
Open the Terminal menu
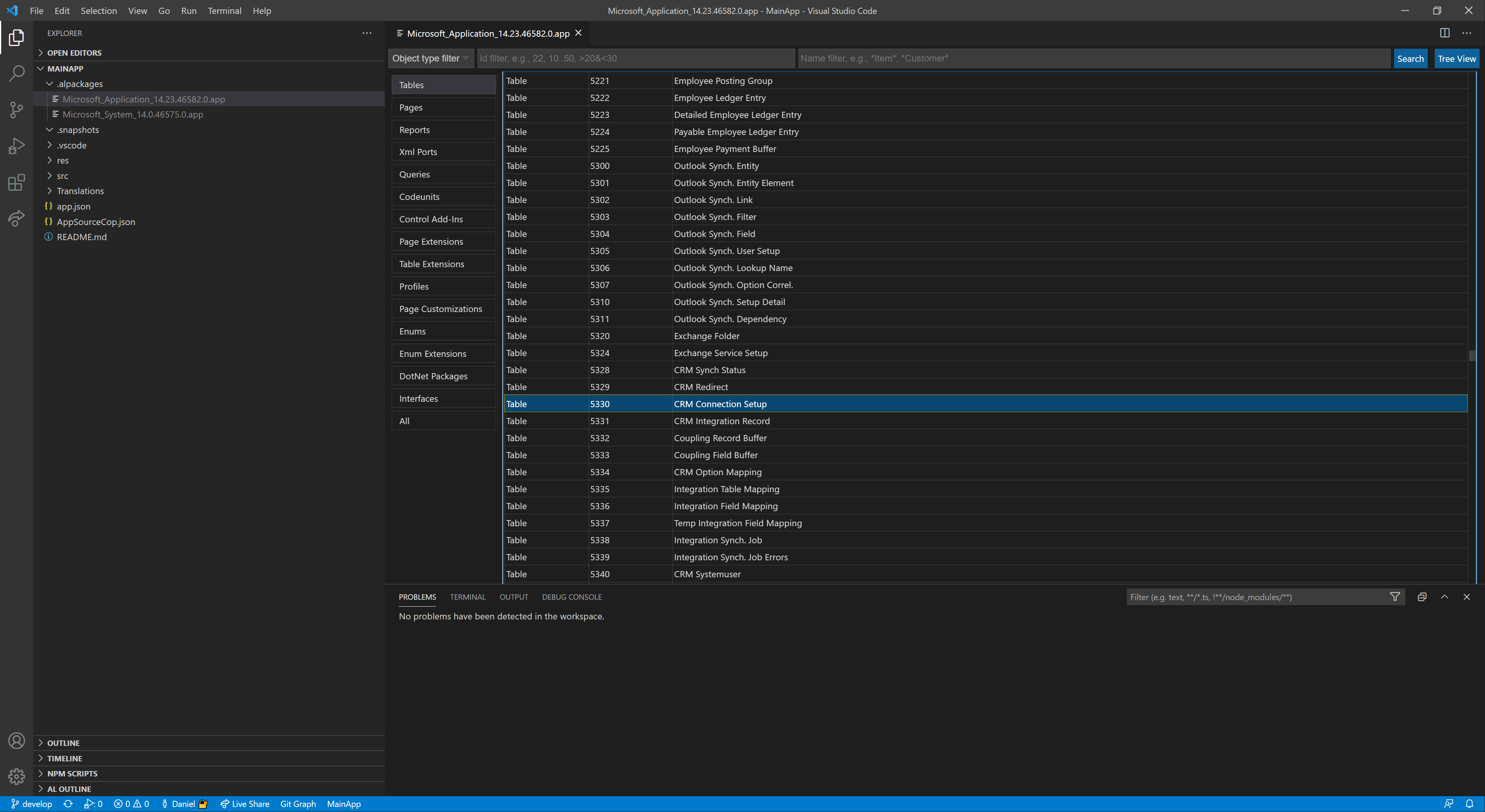pyautogui.click(x=224, y=10)
